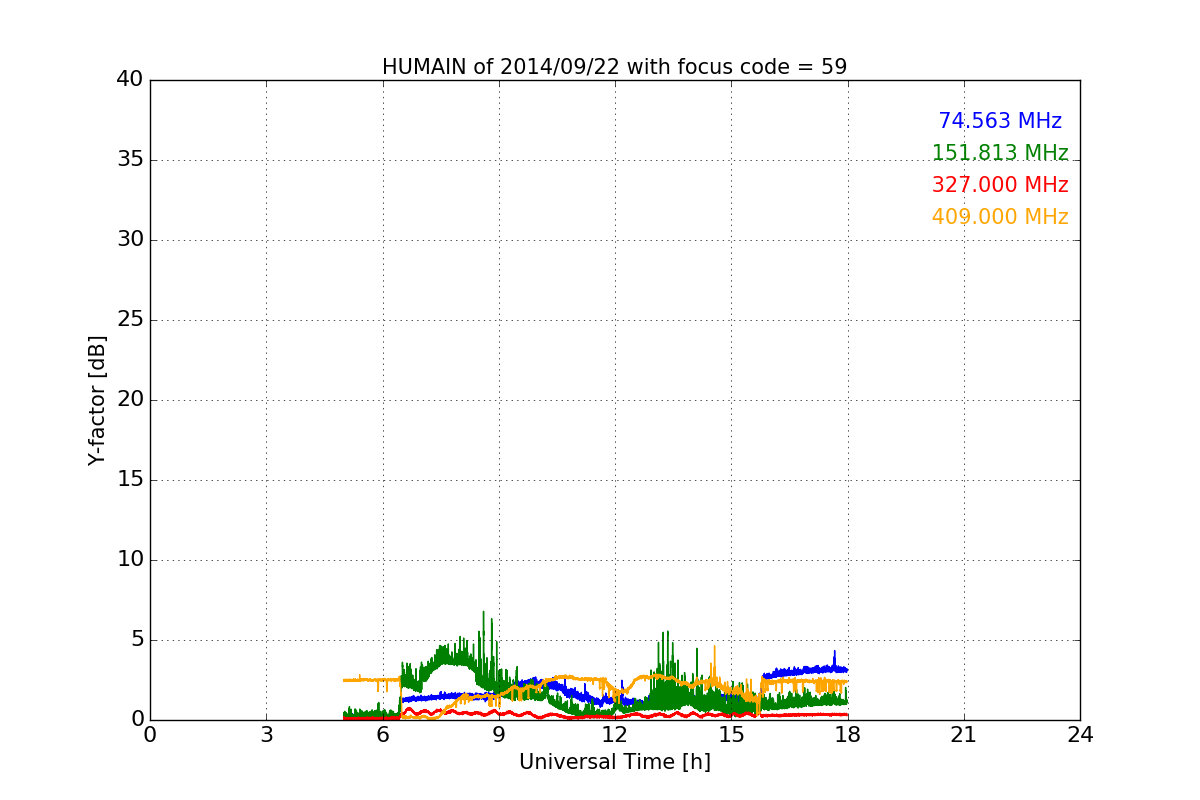Click the y-axis tick value 30
1200x800 pixels.
130,240
